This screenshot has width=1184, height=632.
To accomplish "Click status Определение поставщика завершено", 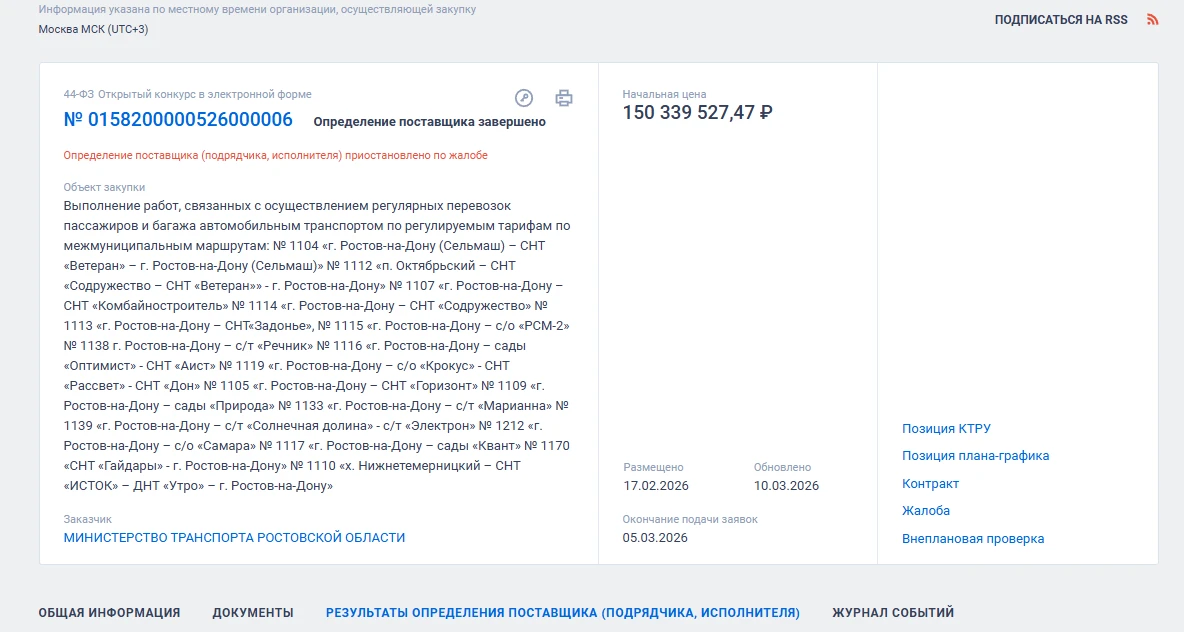I will (429, 122).
